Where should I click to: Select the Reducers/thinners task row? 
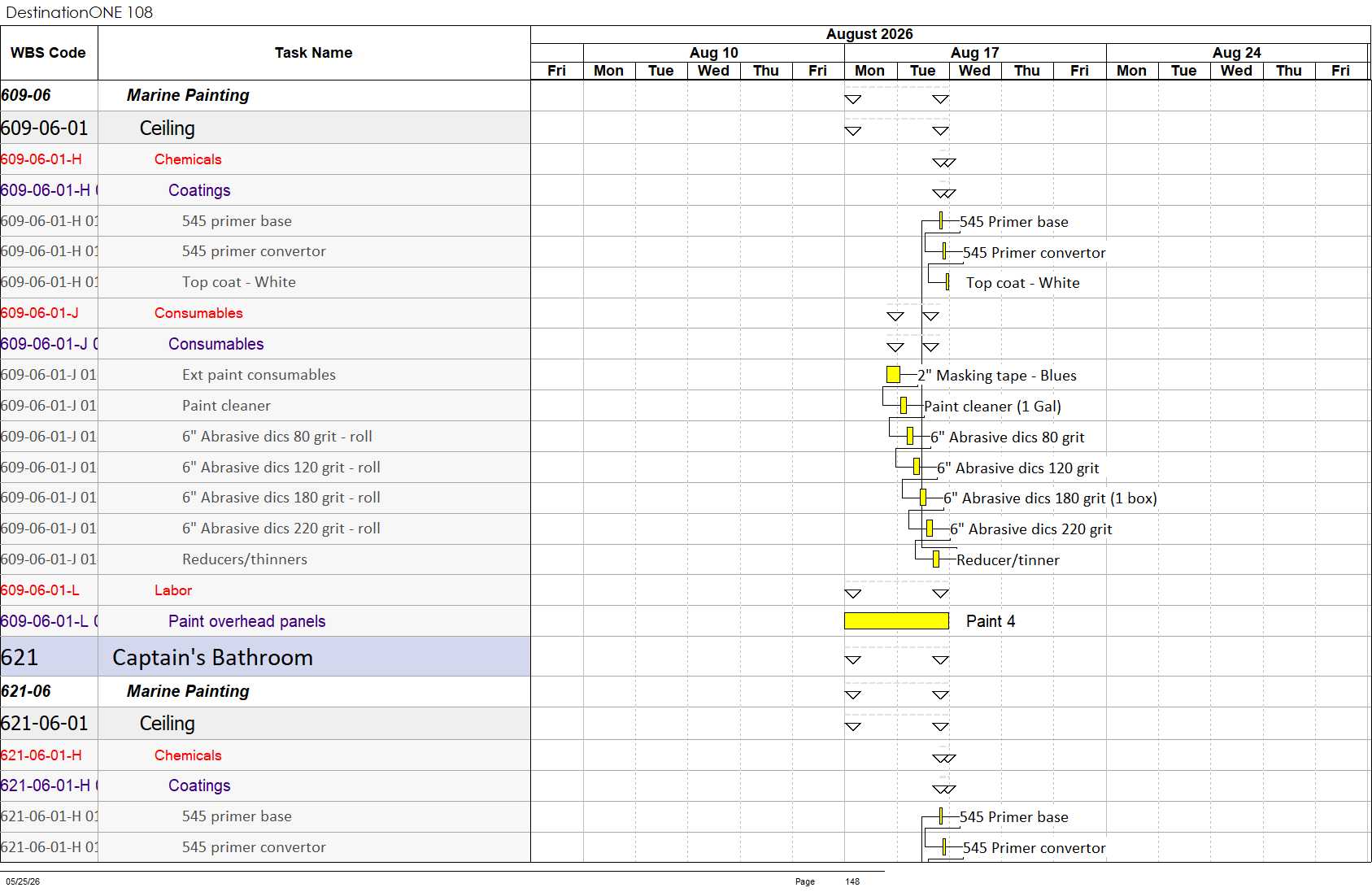pyautogui.click(x=265, y=559)
